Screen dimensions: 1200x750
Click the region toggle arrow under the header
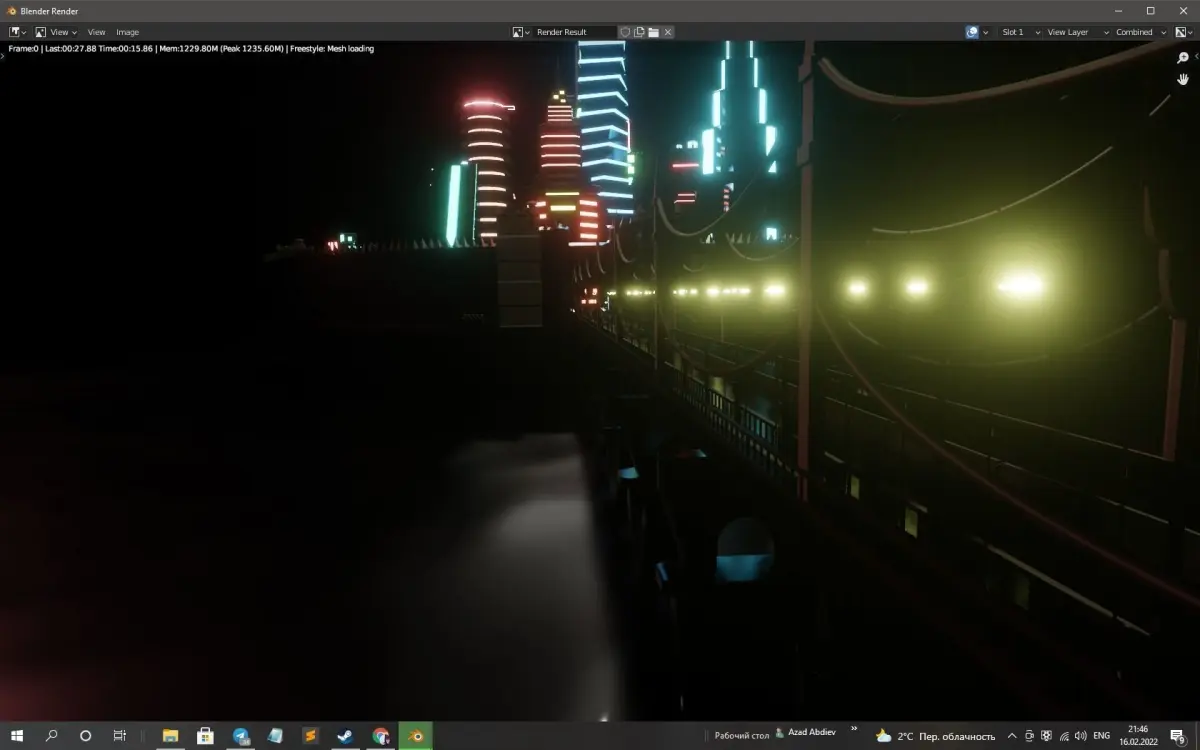(3, 57)
